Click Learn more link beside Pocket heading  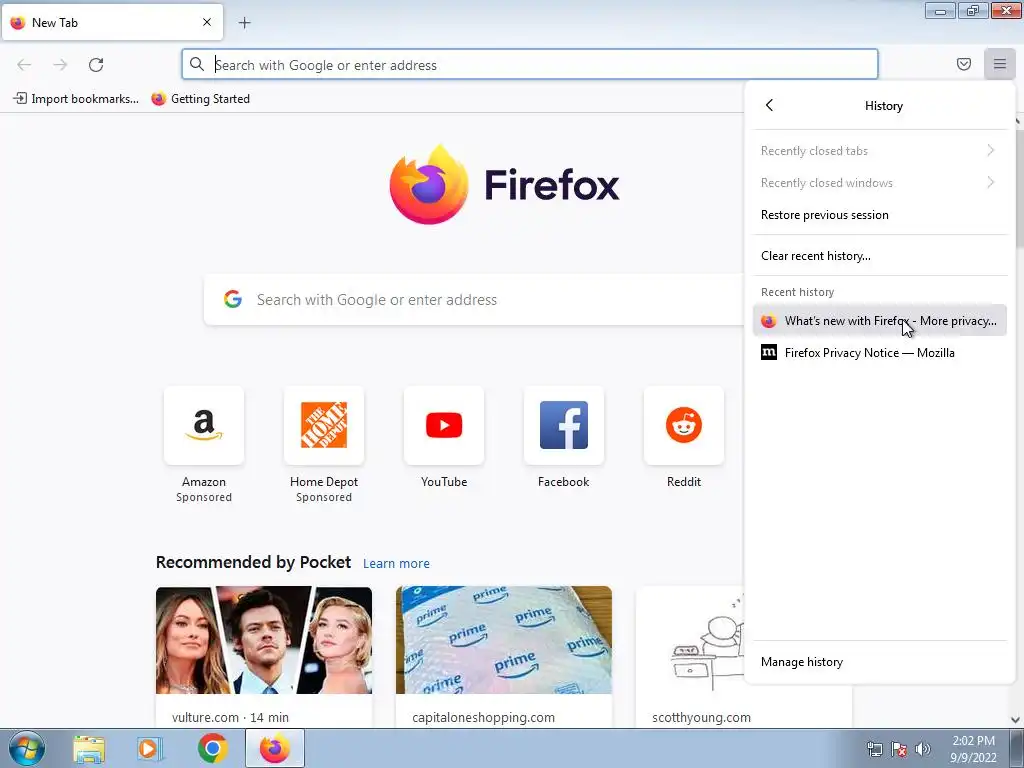pyautogui.click(x=396, y=563)
